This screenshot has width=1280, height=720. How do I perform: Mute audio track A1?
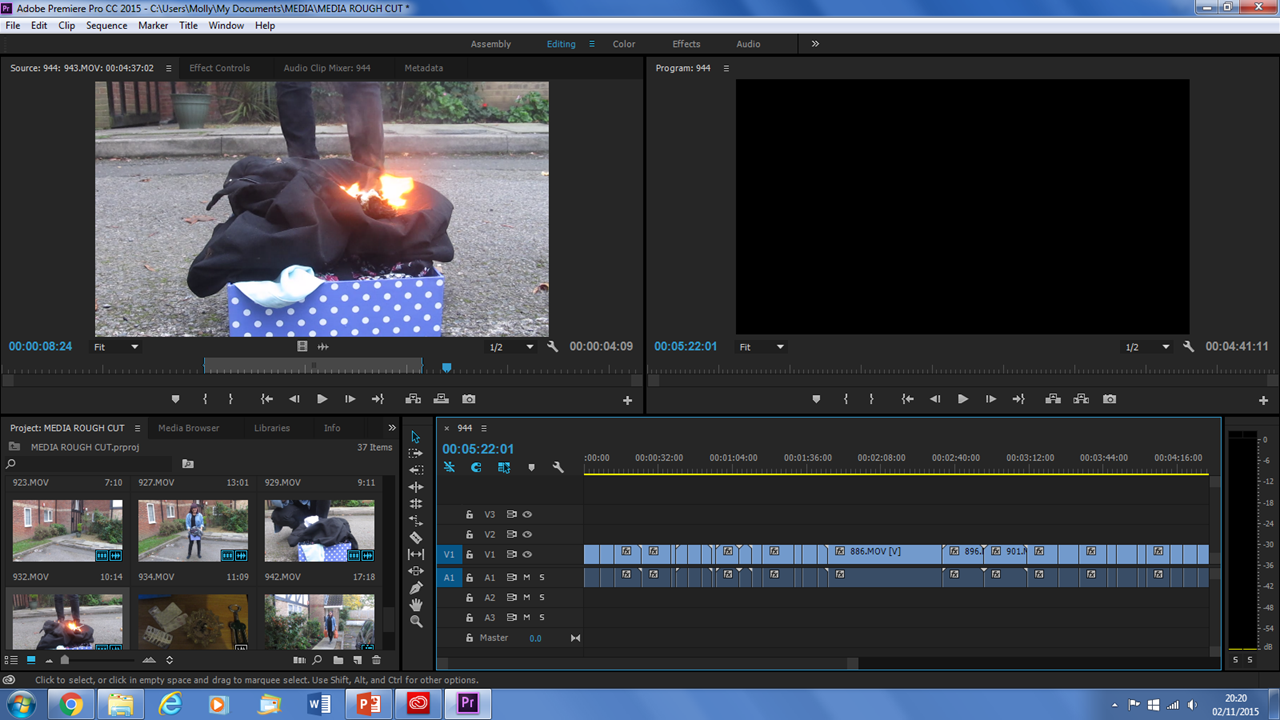tap(527, 577)
